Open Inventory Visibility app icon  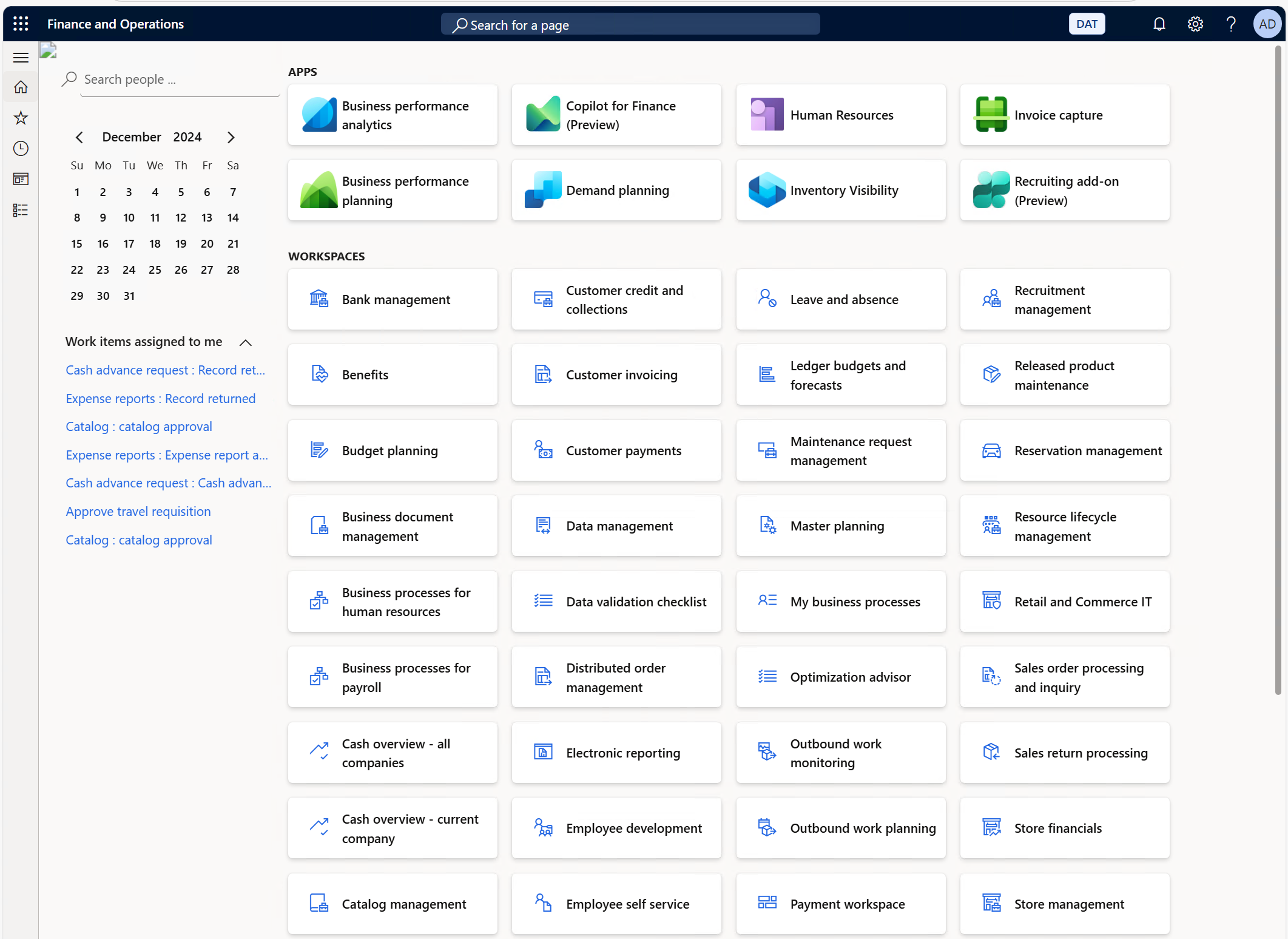(x=767, y=190)
